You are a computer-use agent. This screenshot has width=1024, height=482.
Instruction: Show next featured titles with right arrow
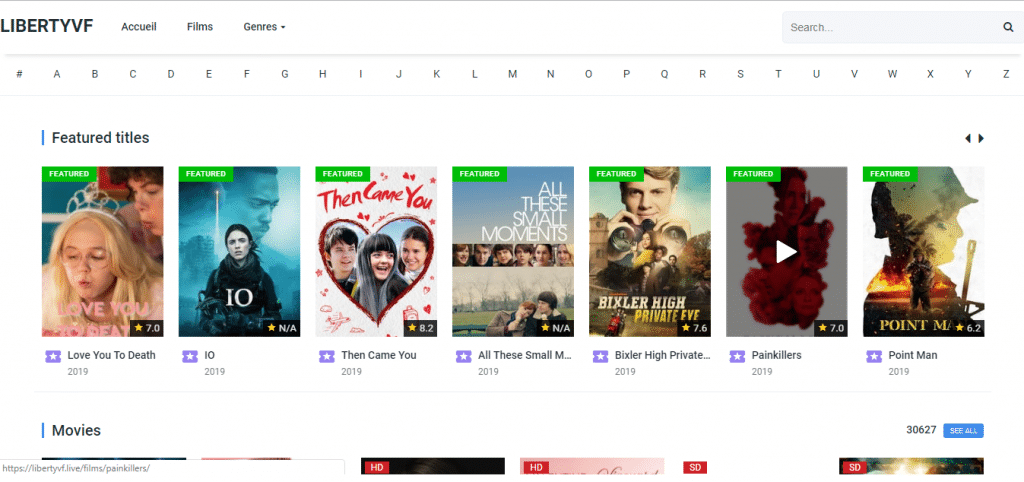(981, 138)
